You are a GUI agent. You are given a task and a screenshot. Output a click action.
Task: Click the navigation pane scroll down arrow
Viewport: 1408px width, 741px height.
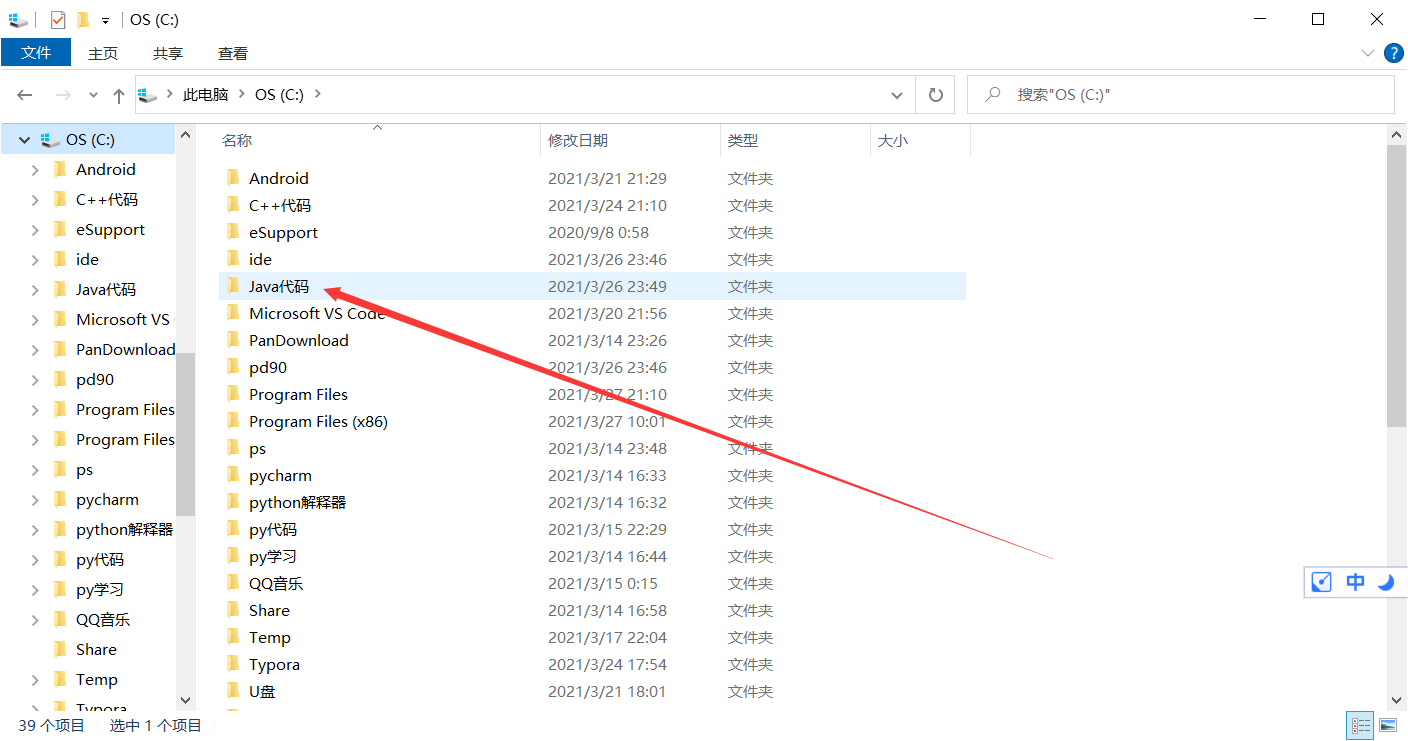pos(185,700)
